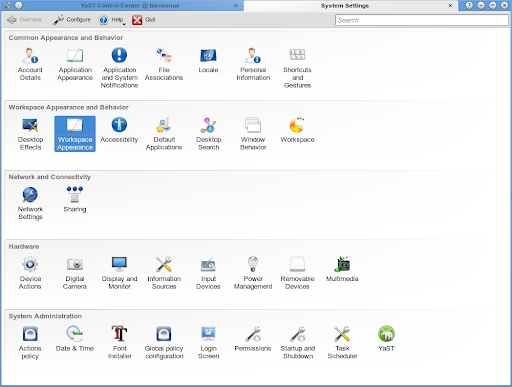
Task: Open Personal Information module
Action: point(253,64)
